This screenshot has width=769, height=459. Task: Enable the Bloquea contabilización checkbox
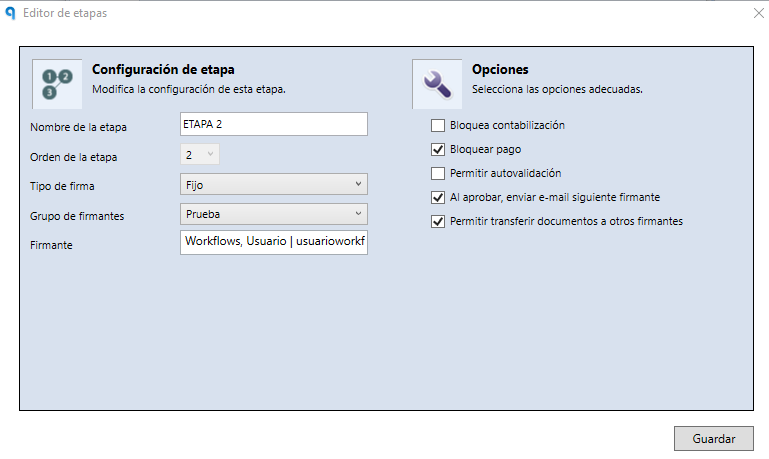[438, 126]
